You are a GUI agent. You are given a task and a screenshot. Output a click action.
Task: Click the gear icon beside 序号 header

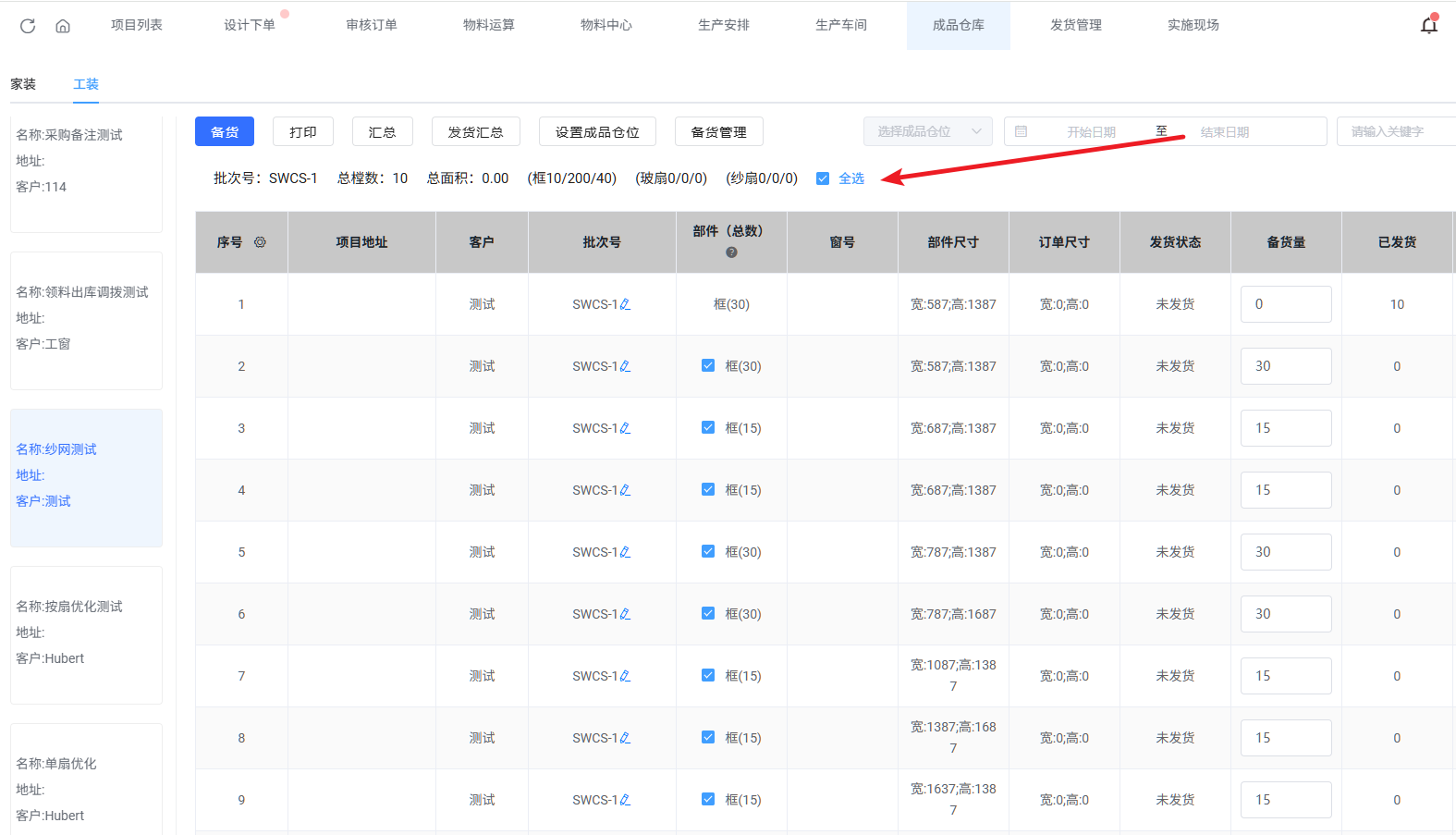coord(260,242)
